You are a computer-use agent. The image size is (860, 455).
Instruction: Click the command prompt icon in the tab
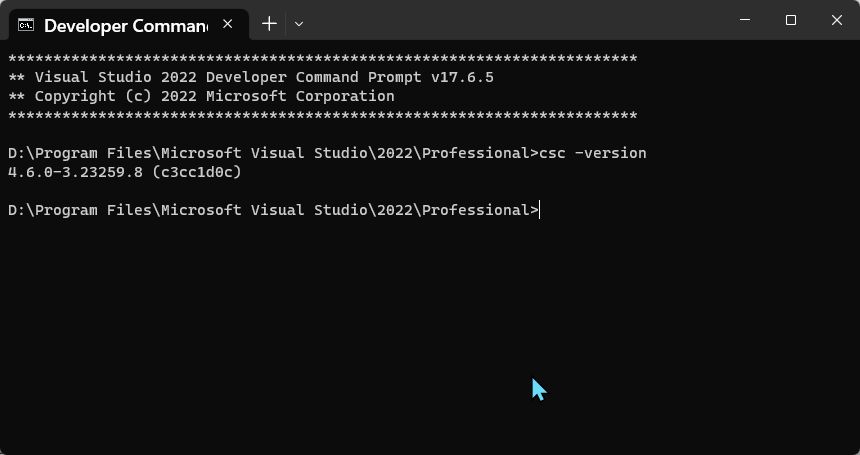[26, 25]
